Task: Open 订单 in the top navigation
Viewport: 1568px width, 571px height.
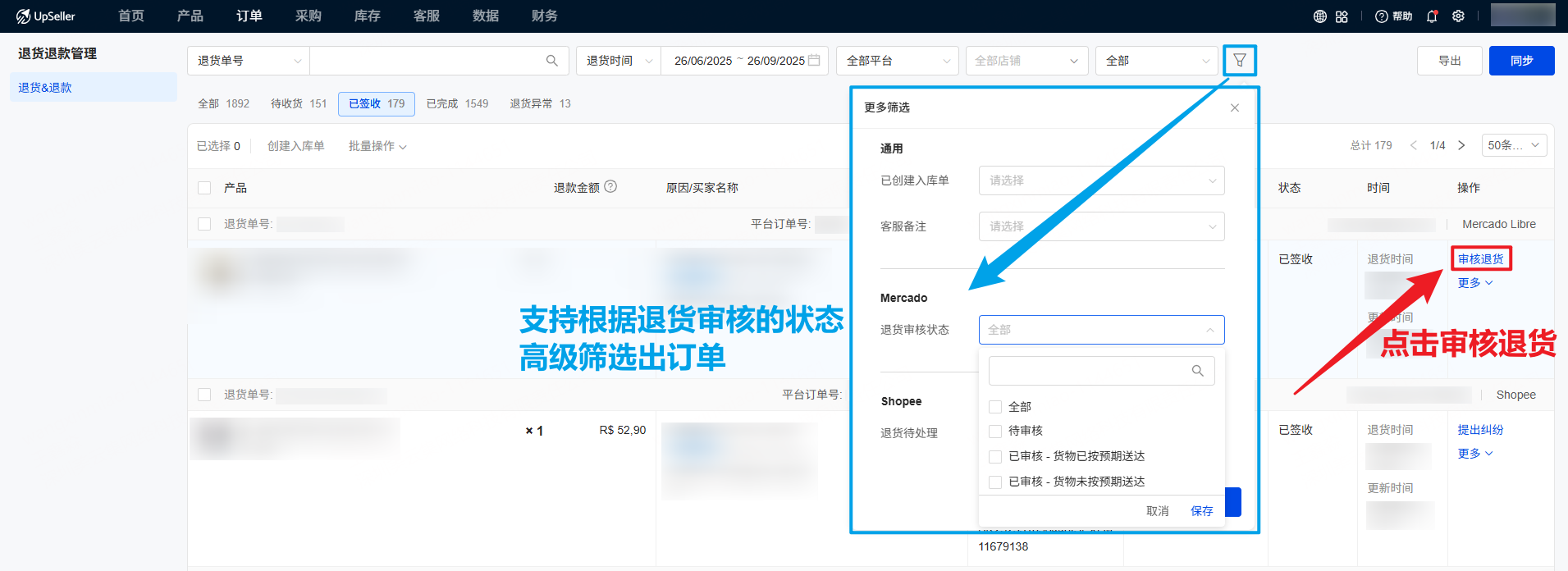Action: (x=249, y=16)
